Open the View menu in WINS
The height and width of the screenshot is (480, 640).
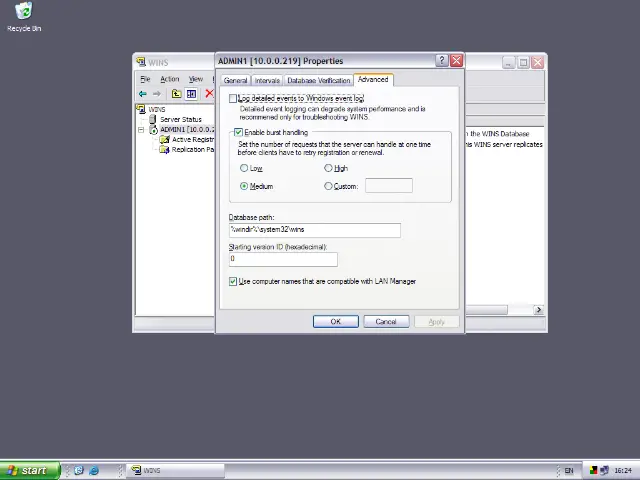[x=196, y=79]
